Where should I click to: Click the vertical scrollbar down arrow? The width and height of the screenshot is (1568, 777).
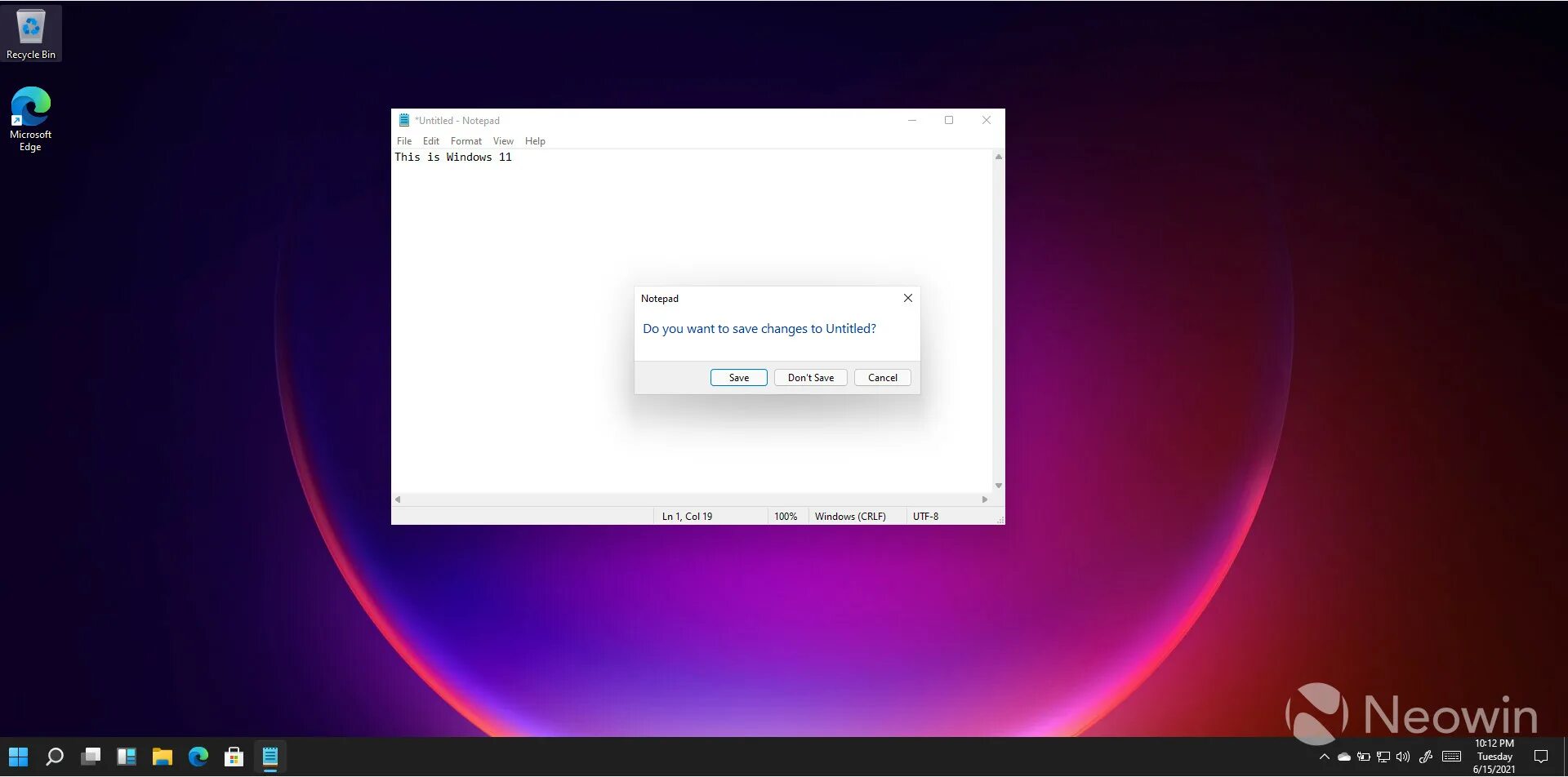999,486
